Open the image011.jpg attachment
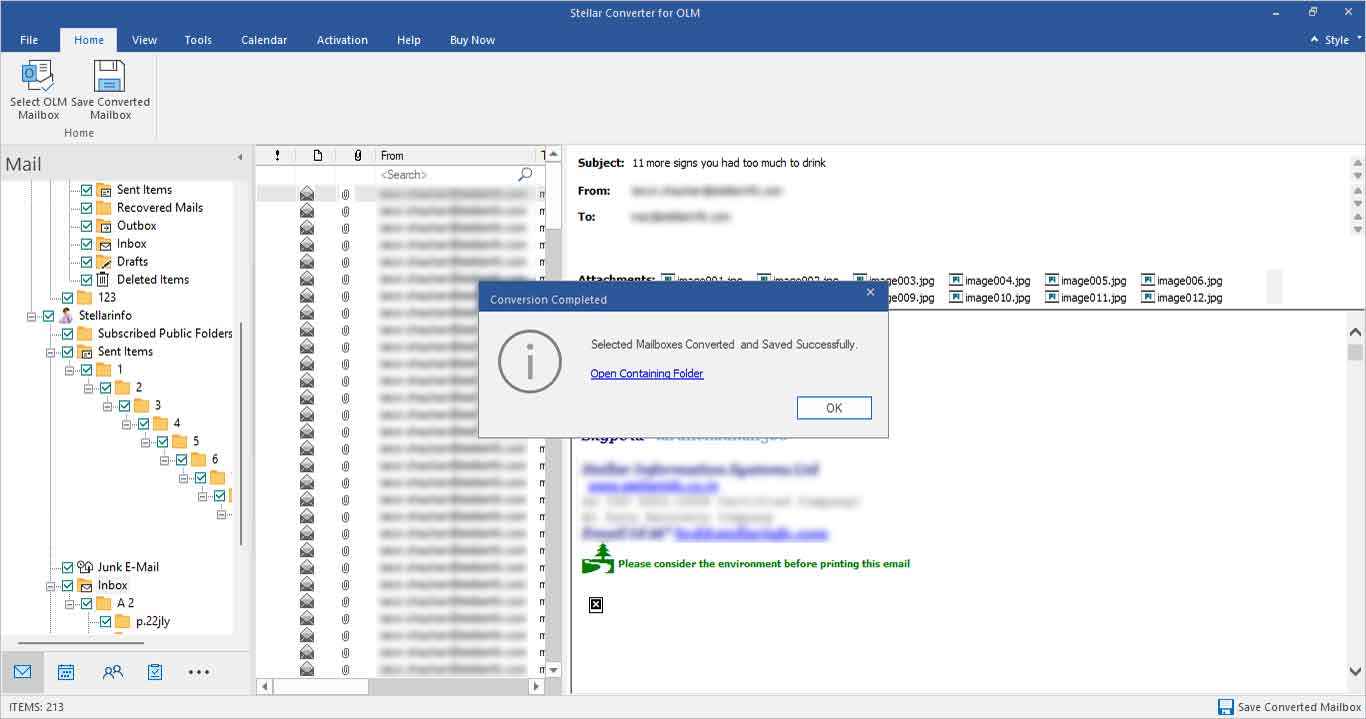This screenshot has height=719, width=1366. pyautogui.click(x=1086, y=297)
